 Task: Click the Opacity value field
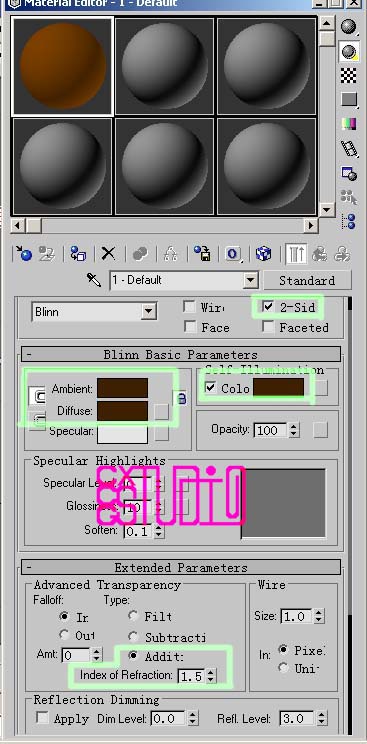(271, 430)
